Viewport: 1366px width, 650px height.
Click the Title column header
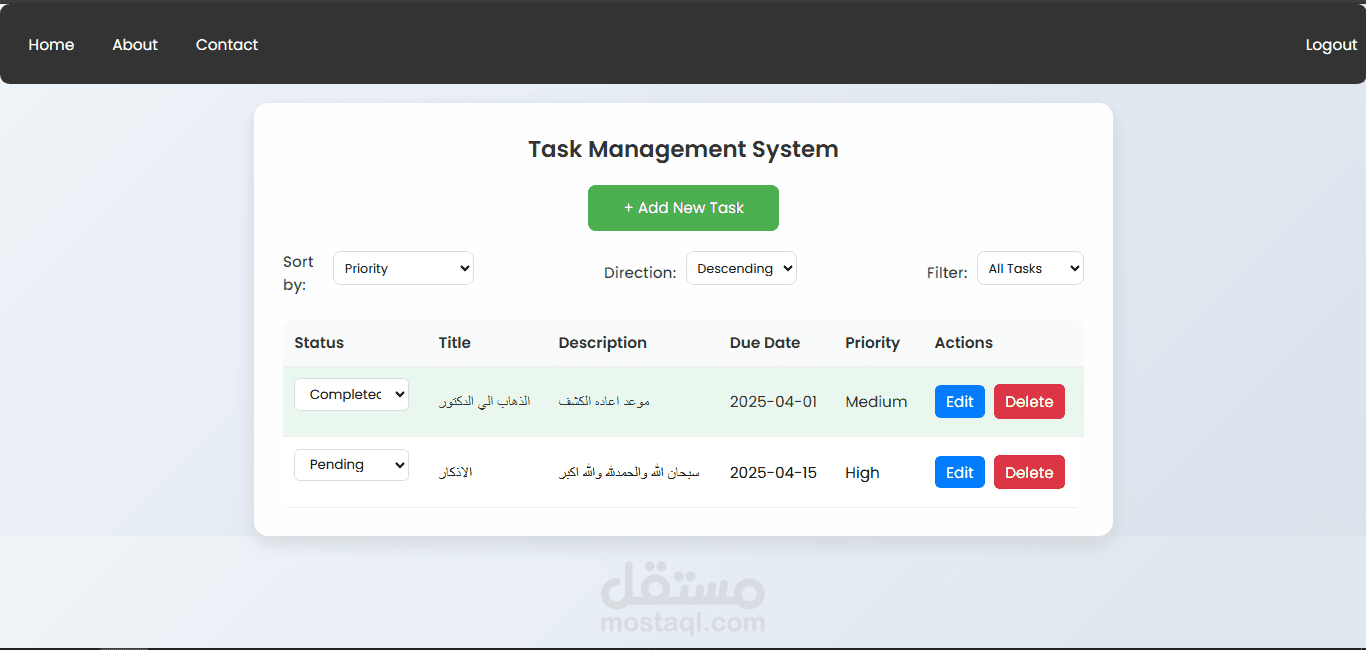454,343
